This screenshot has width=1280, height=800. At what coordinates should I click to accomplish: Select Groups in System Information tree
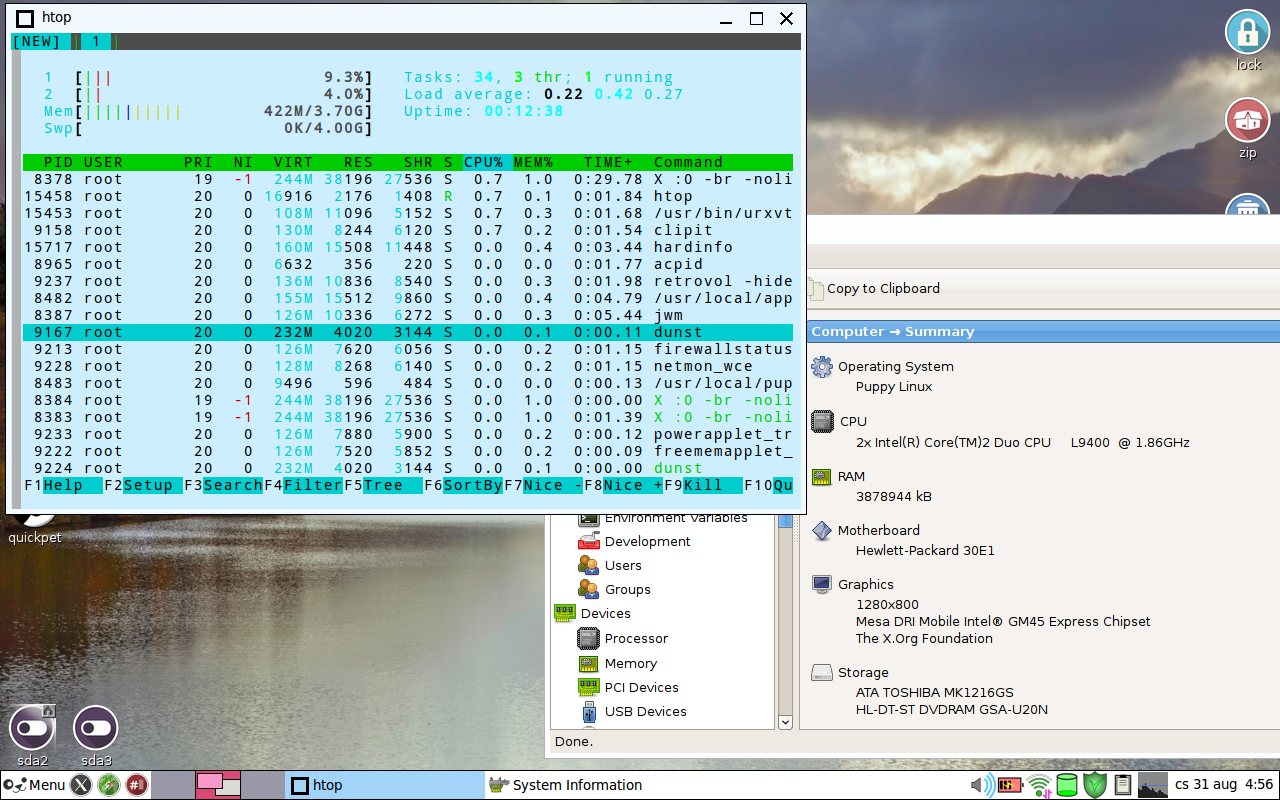point(615,589)
